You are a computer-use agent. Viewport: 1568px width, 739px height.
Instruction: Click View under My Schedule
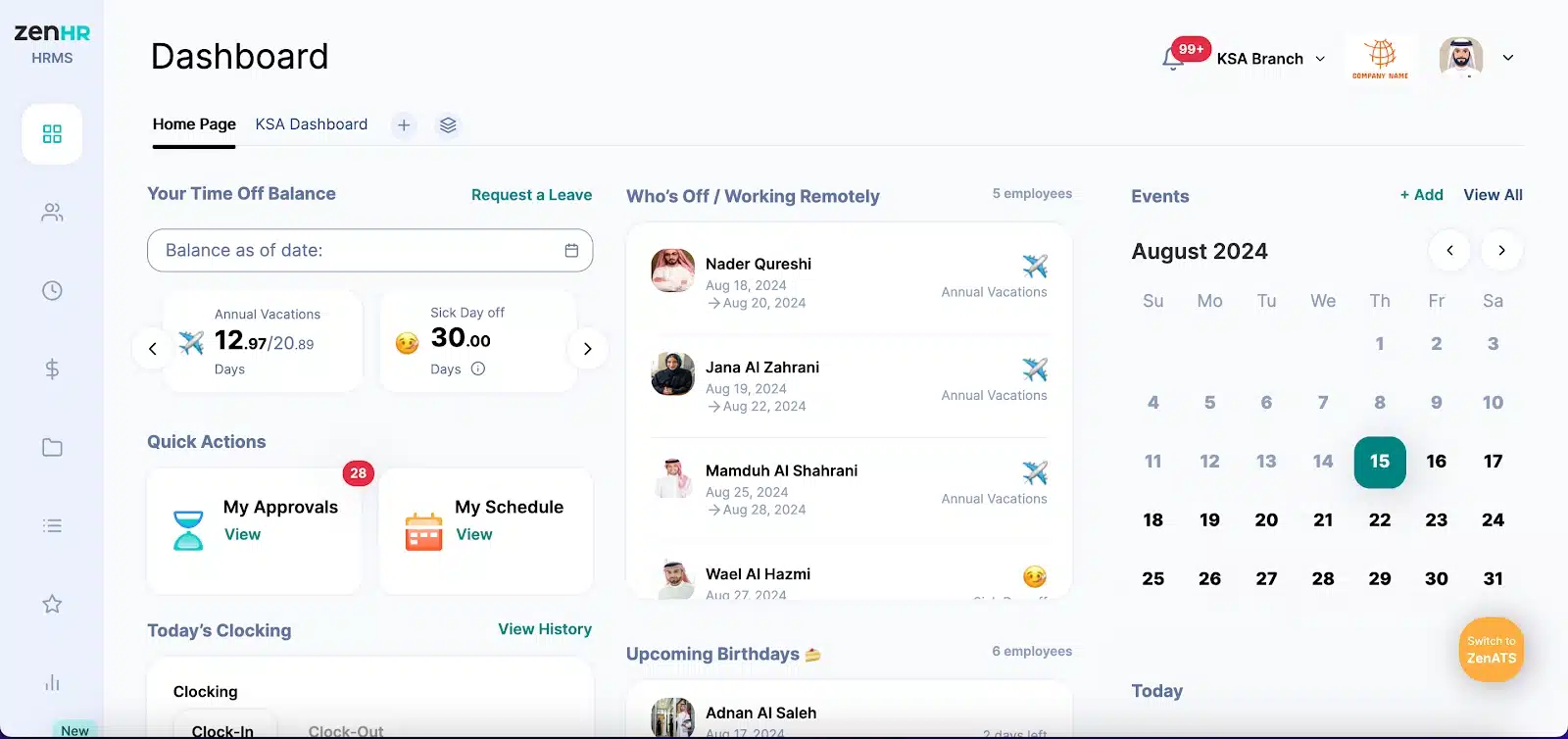(474, 534)
